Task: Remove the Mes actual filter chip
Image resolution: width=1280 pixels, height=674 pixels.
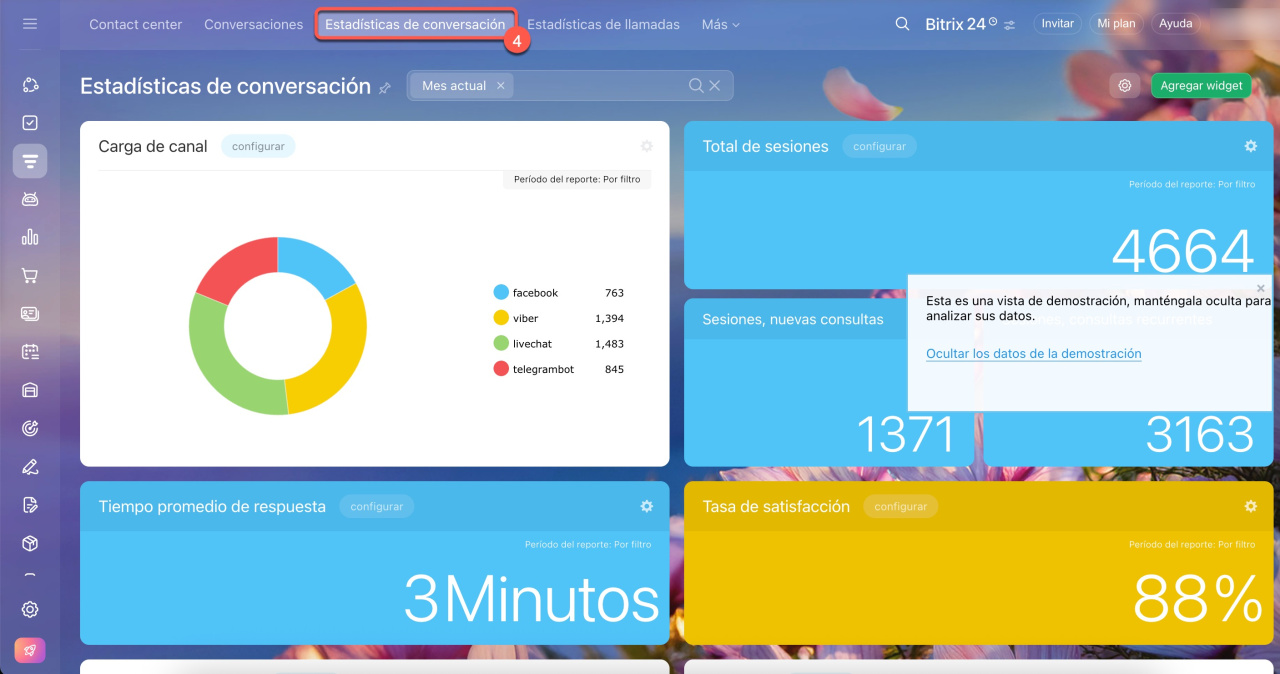Action: pos(501,86)
